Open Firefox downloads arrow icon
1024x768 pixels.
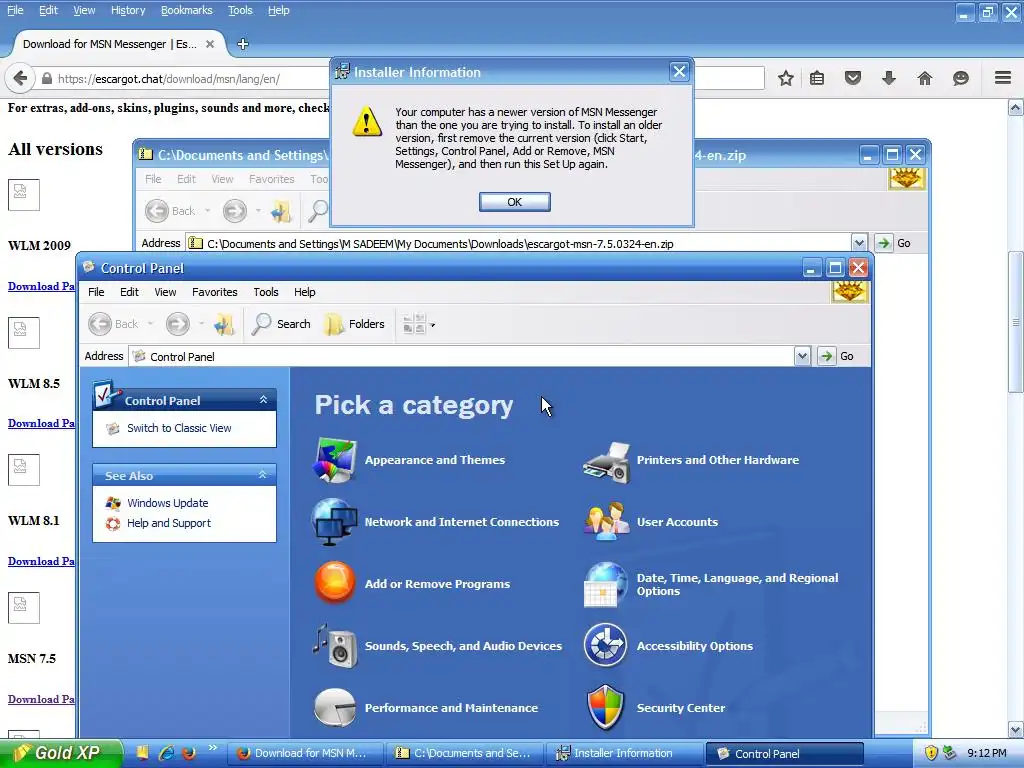tap(889, 78)
